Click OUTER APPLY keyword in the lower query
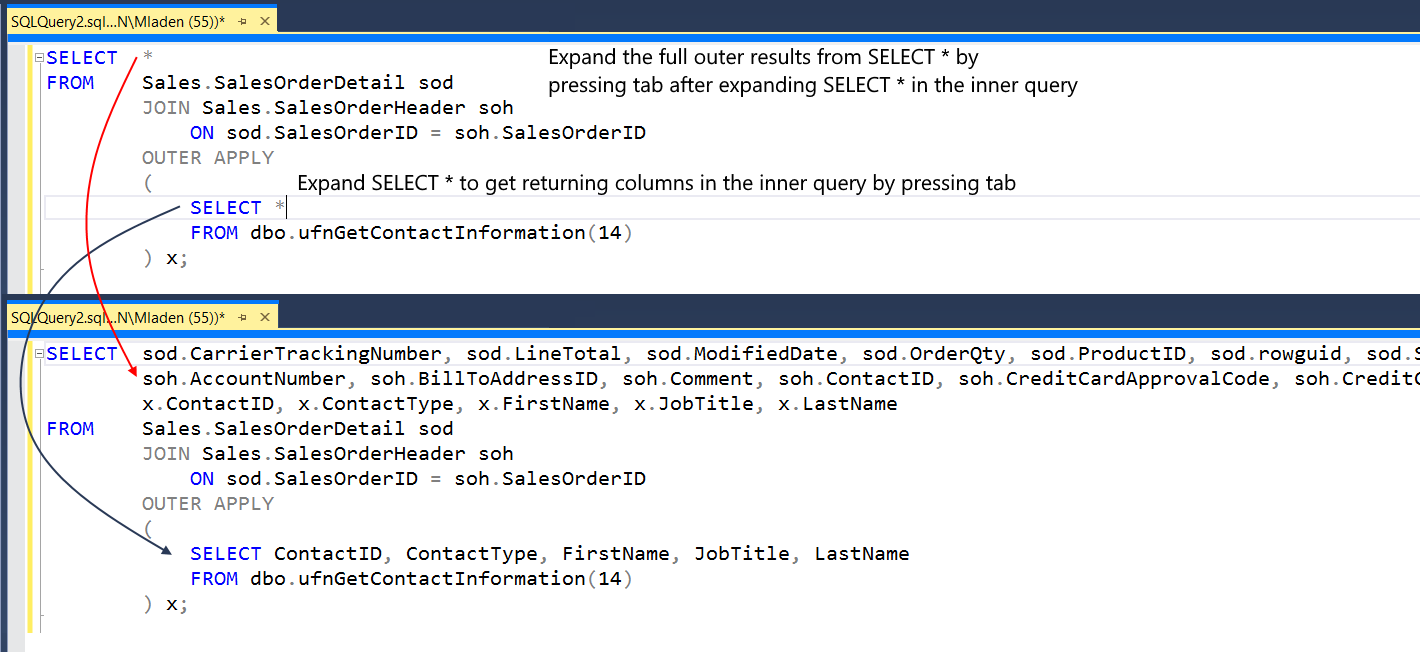This screenshot has height=652, width=1420. coord(208,504)
